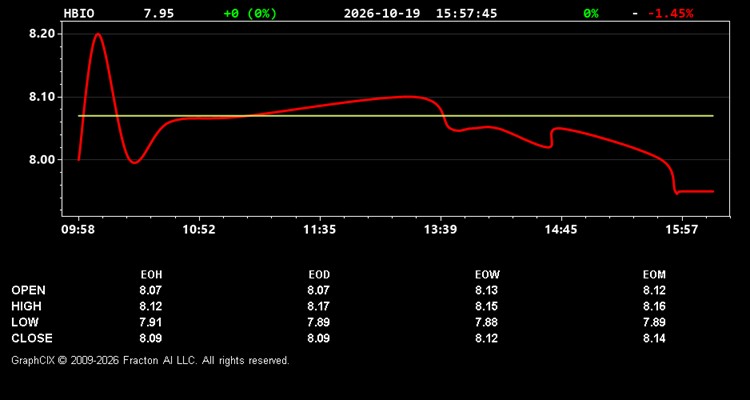Click the 8.00 y-axis label
Viewport: 750px width, 400px height.
click(42, 160)
